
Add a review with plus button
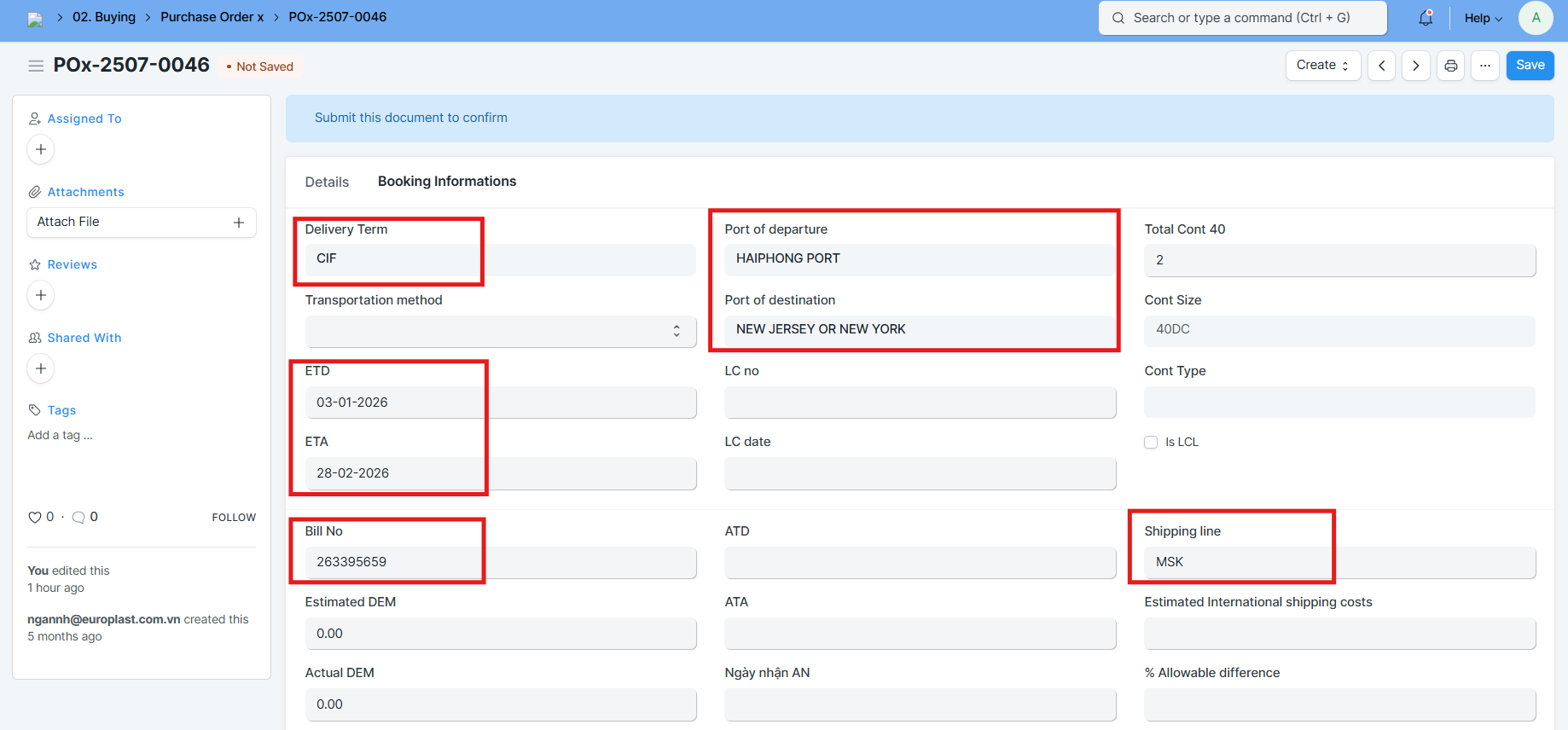coord(41,295)
